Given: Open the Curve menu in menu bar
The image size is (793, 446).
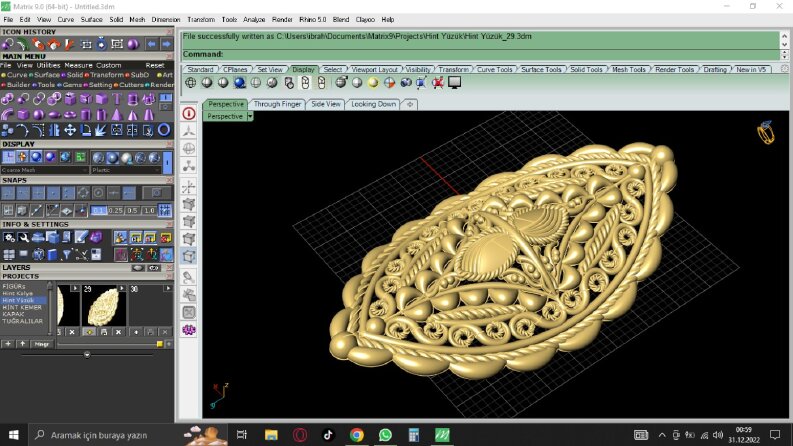Looking at the screenshot, I should coord(66,19).
